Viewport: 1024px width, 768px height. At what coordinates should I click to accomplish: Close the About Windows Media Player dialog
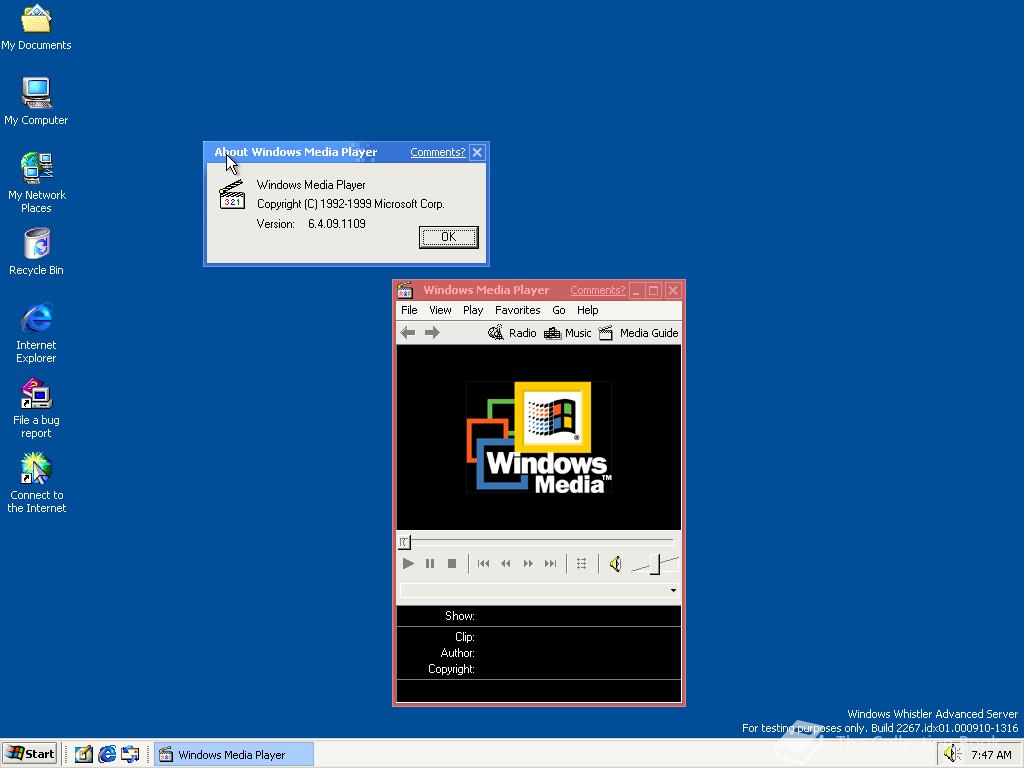pyautogui.click(x=477, y=152)
